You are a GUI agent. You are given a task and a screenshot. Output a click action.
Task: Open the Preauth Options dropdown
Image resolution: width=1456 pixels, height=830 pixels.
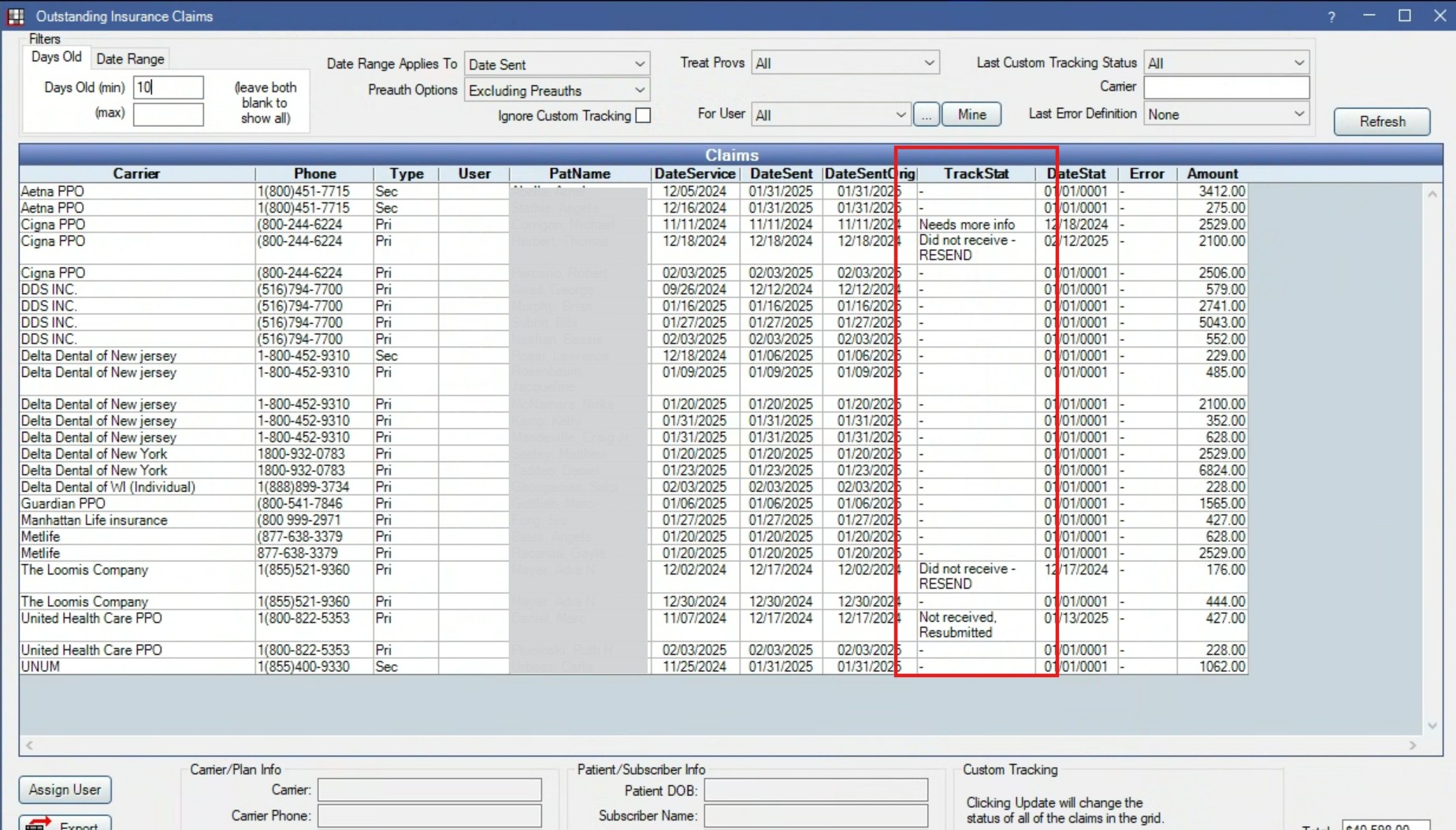pos(556,91)
